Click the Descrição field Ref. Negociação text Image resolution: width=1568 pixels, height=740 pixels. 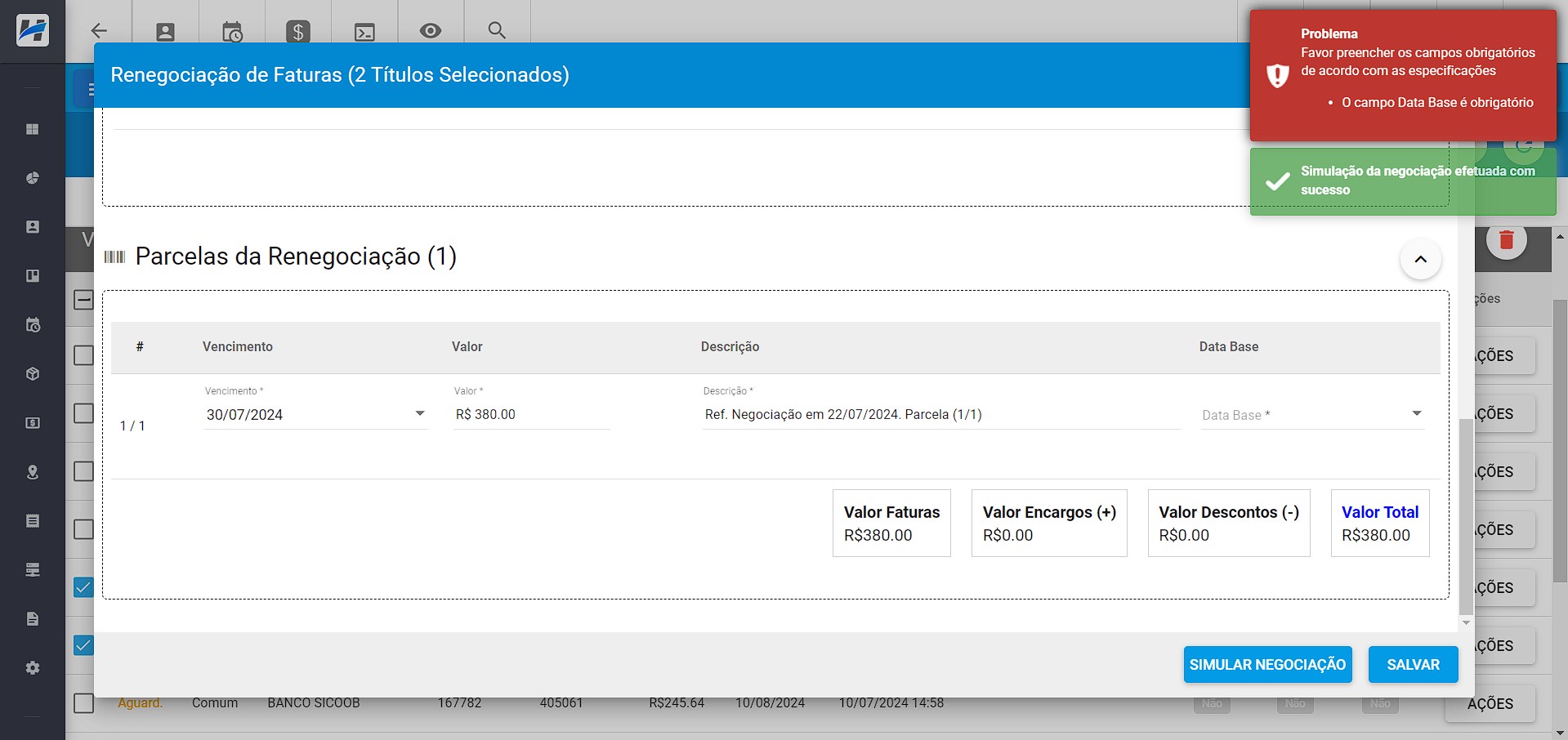click(941, 415)
